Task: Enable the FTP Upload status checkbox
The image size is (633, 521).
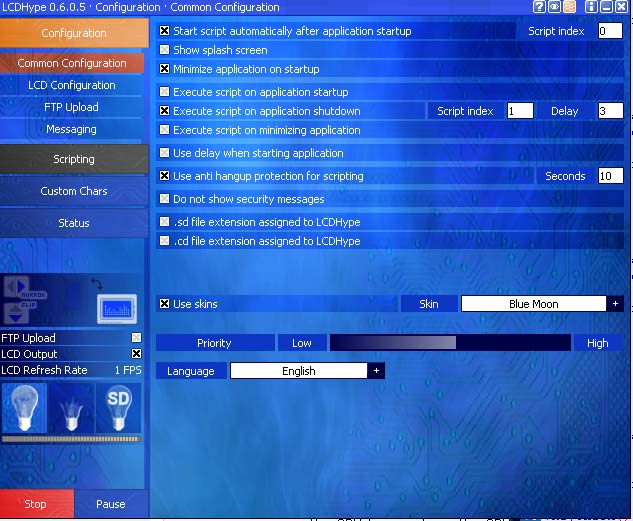Action: [x=136, y=337]
